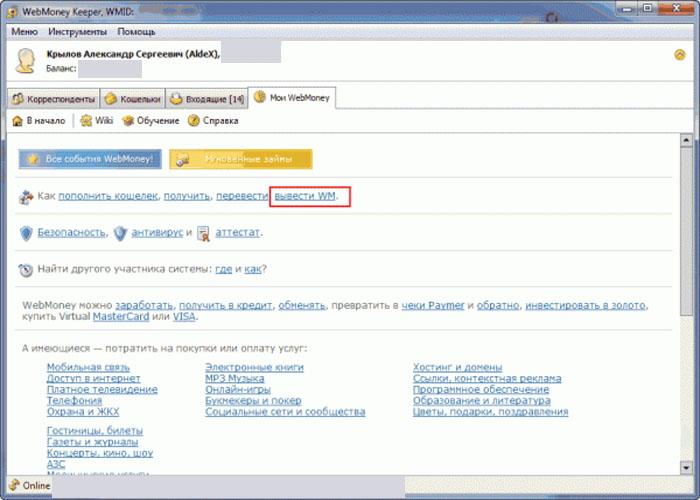Open the Инструменты menu

[x=77, y=32]
